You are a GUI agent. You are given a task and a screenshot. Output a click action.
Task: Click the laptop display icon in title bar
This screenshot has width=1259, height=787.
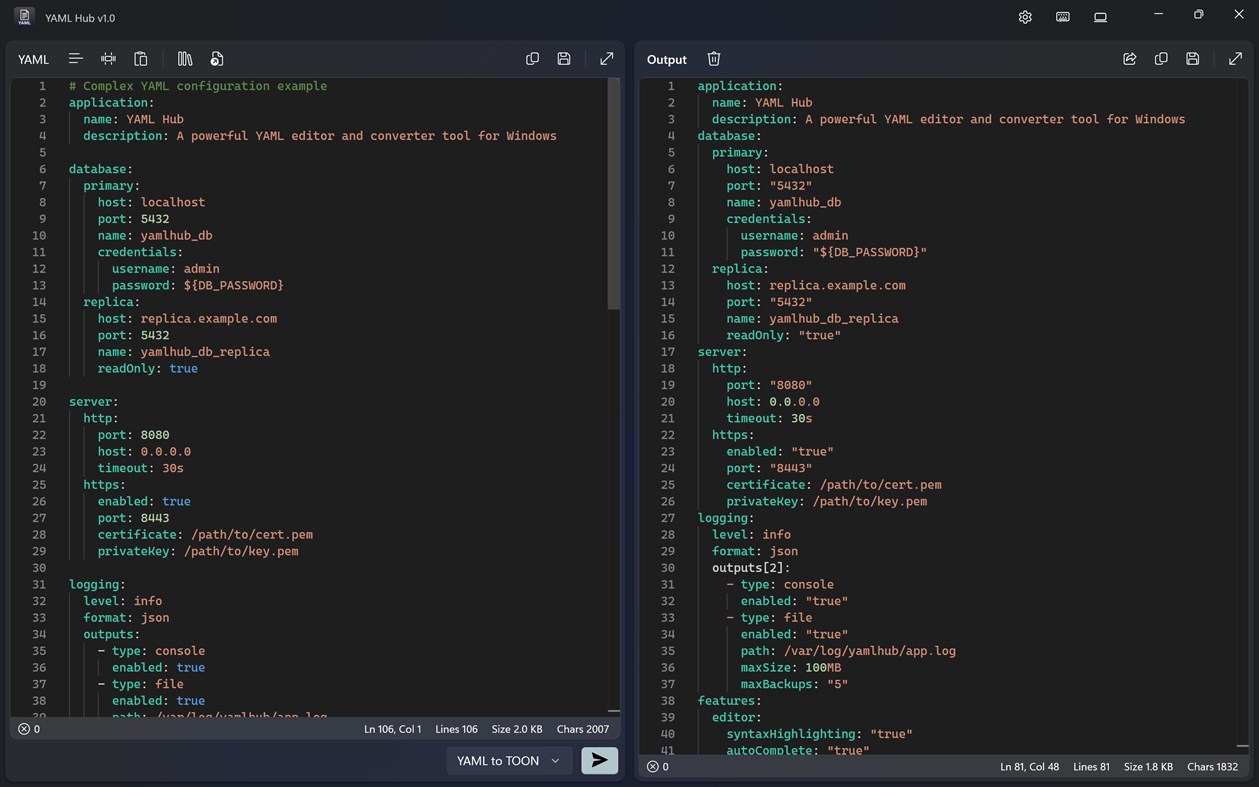click(x=1100, y=17)
